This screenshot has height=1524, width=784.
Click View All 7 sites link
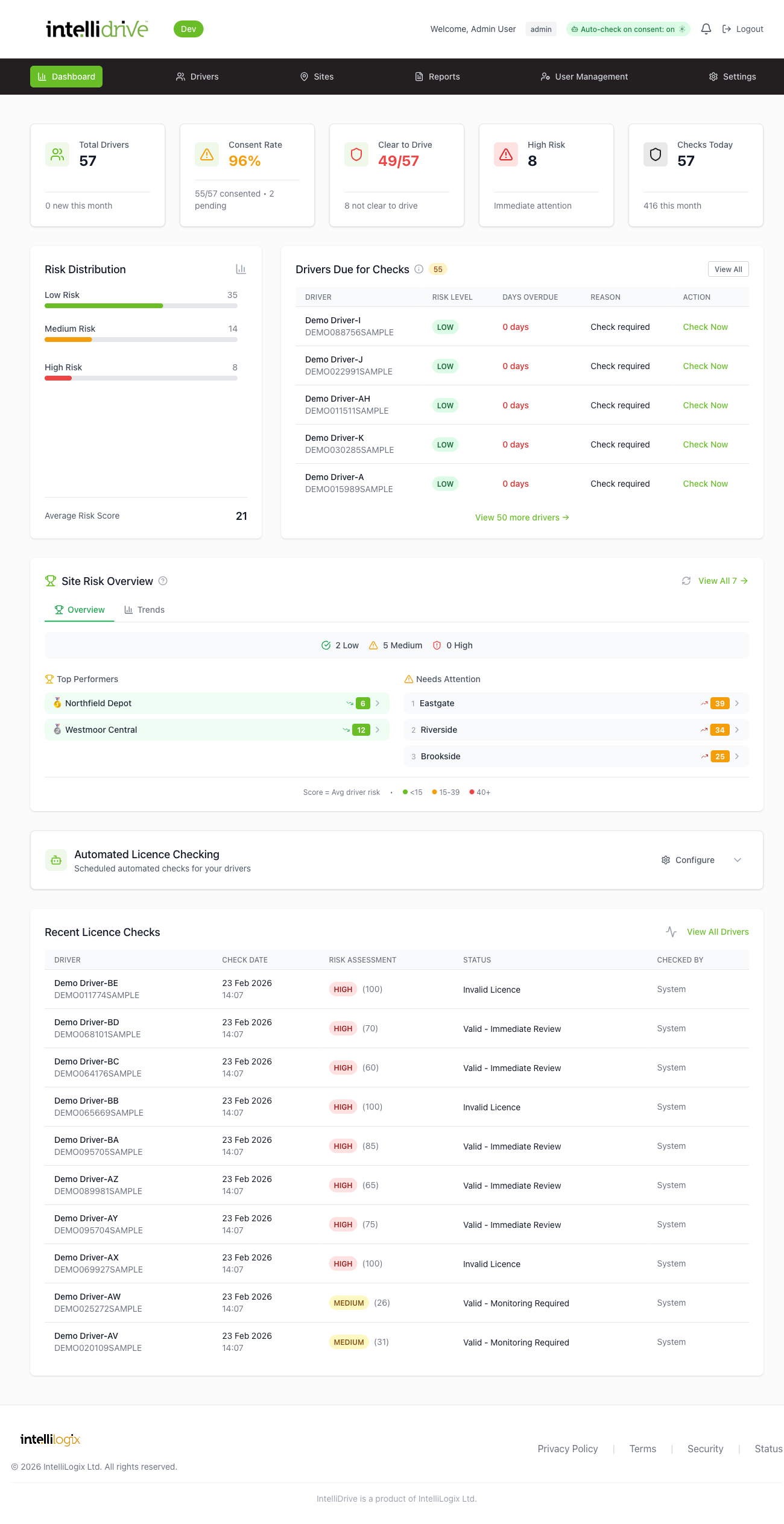click(x=723, y=581)
